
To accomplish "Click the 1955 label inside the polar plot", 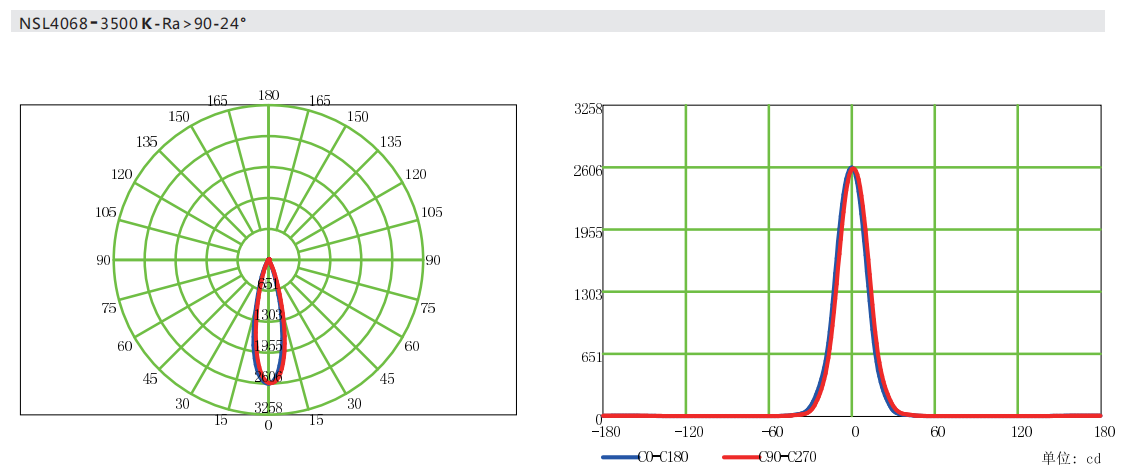I will click(x=269, y=346).
